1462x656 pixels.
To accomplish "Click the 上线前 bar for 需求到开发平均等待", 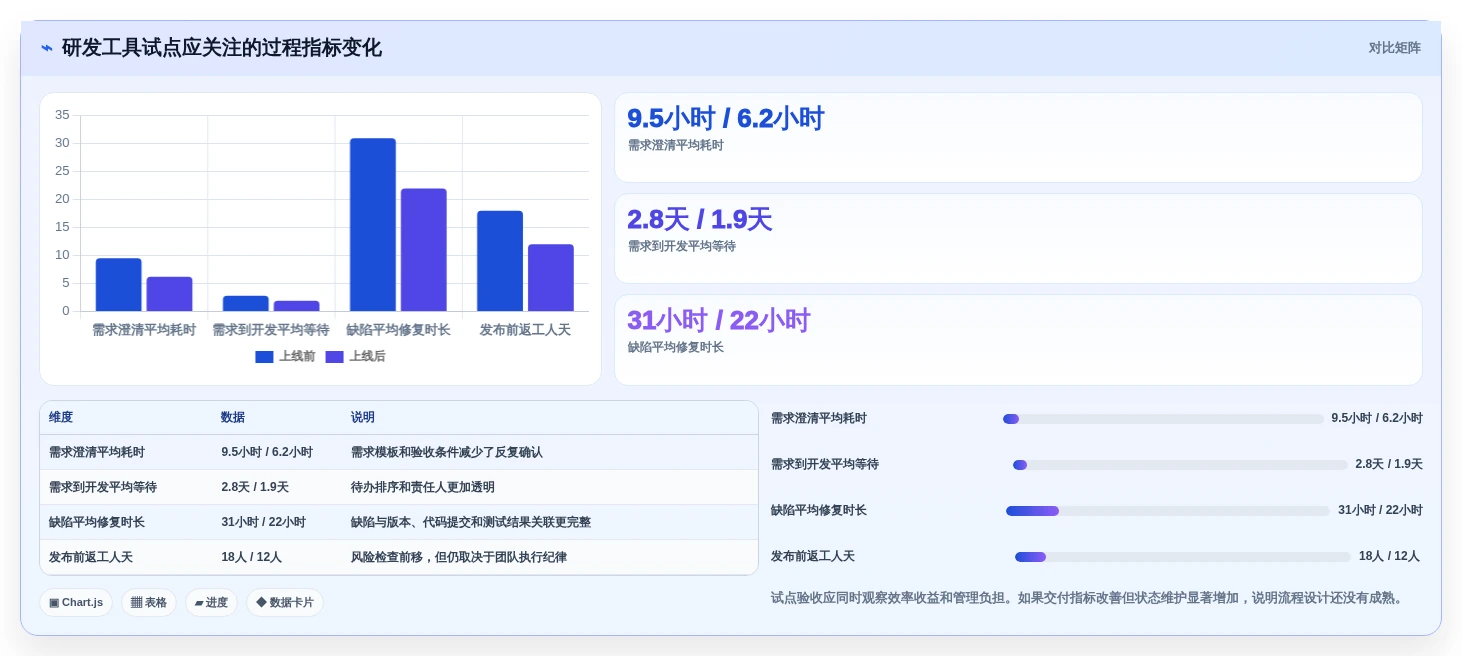I will [245, 303].
